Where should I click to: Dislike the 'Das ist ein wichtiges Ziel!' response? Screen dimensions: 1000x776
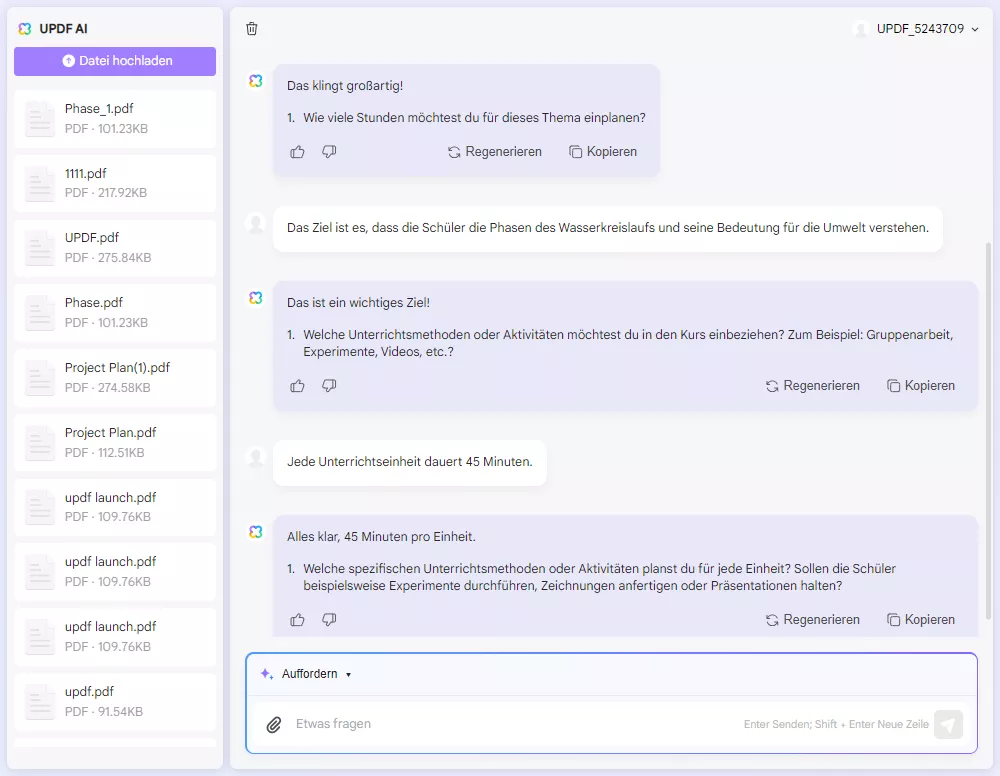(329, 386)
